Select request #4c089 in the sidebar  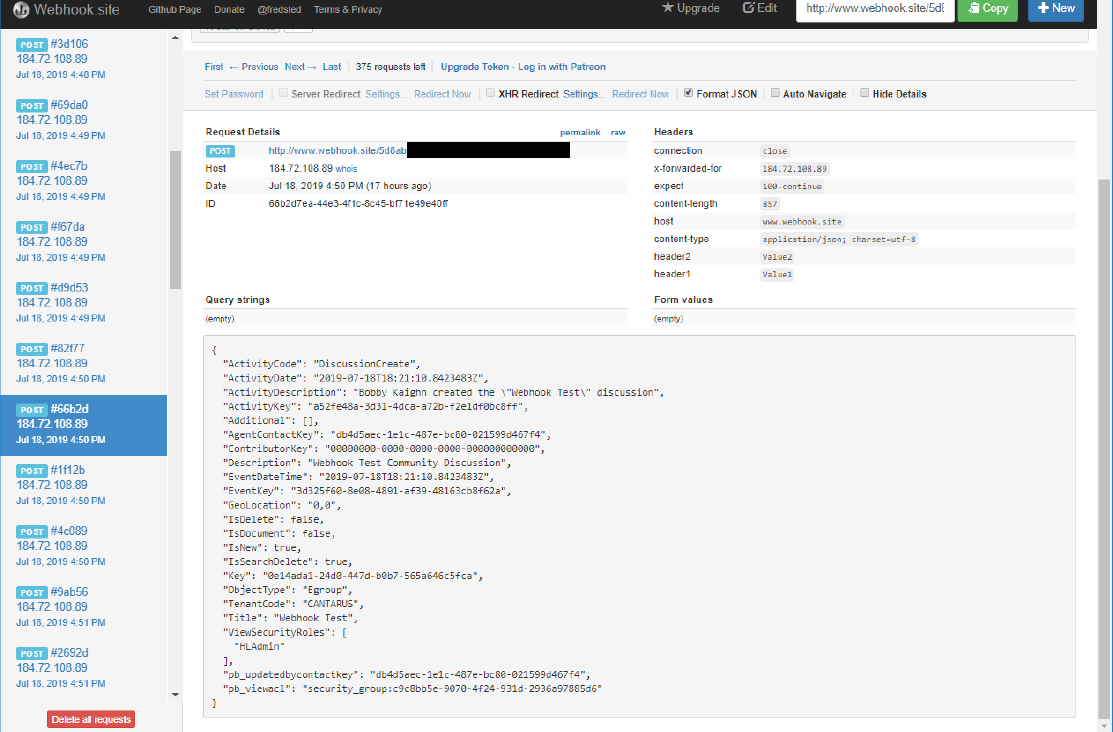click(x=84, y=547)
